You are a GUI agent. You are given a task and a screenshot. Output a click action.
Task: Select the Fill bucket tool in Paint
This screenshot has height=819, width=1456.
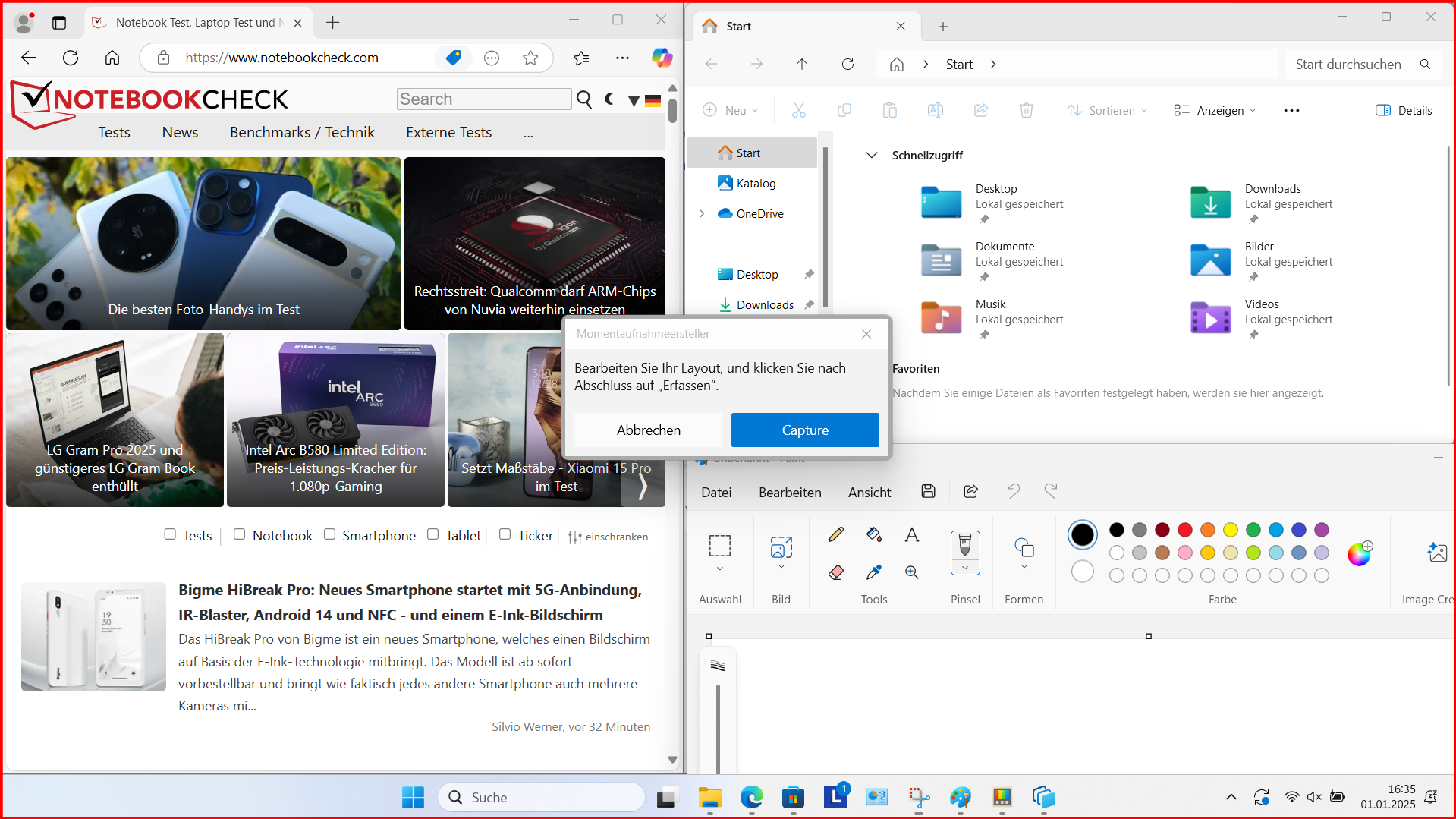[874, 534]
